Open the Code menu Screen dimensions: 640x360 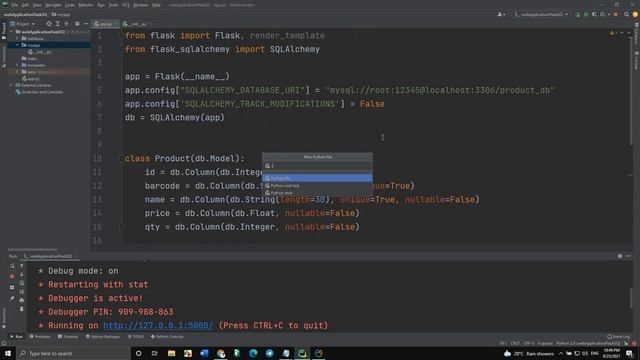coord(69,5)
